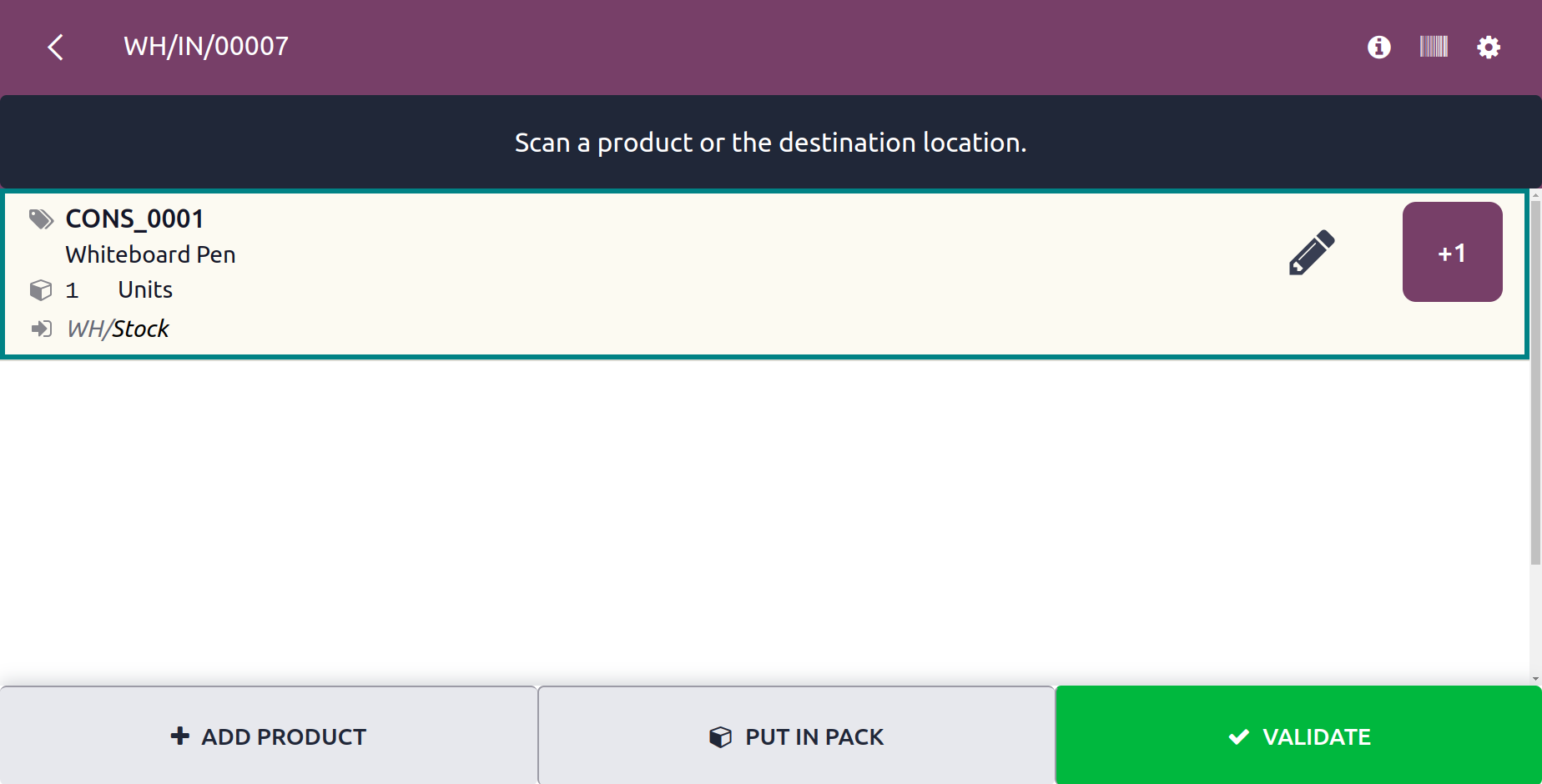1542x784 pixels.
Task: Click the tags icon beside CONS_0001
Action: [41, 219]
